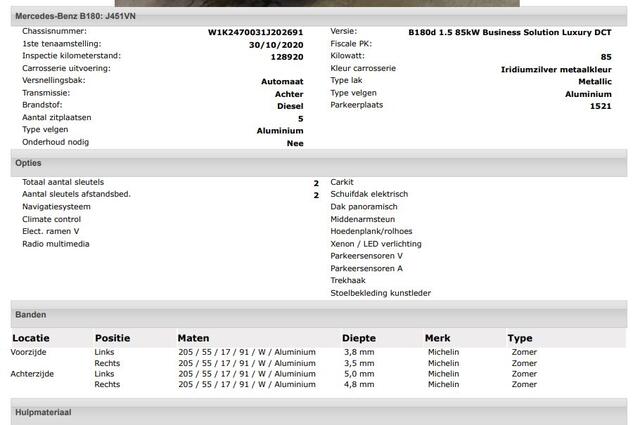640x425 pixels.
Task: Select the Carrosserie uitvoering: label
Action: pyautogui.click(x=66, y=68)
